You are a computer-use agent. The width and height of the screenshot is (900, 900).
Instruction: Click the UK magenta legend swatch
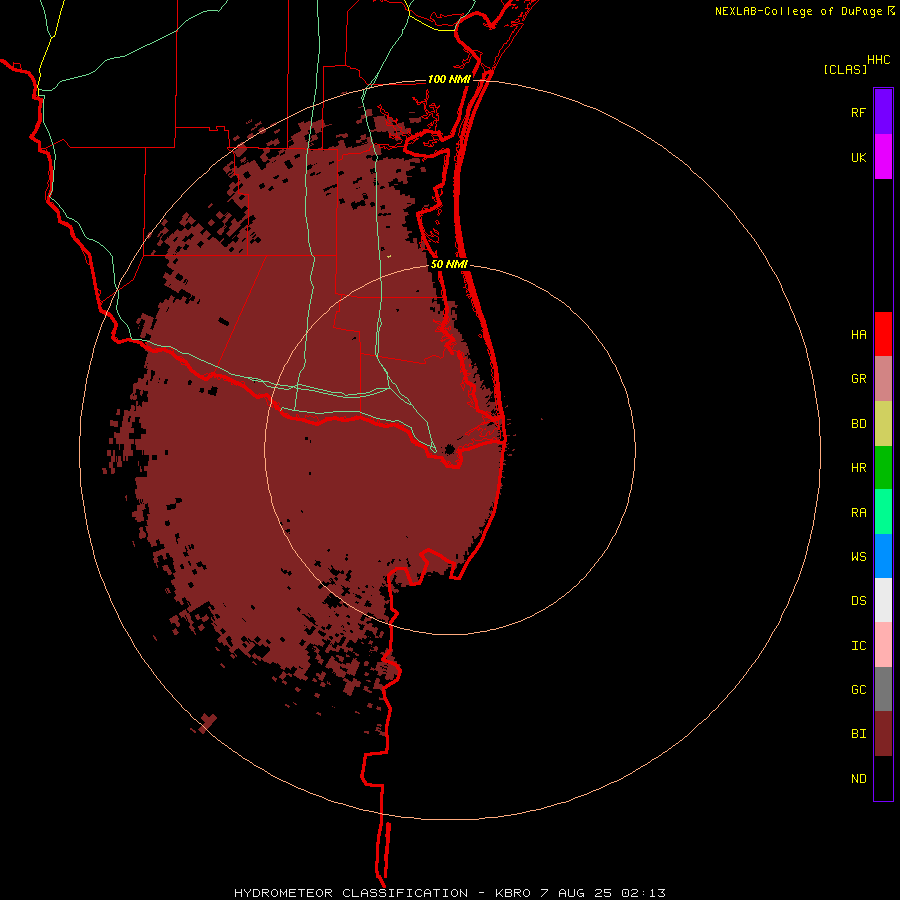tap(883, 157)
